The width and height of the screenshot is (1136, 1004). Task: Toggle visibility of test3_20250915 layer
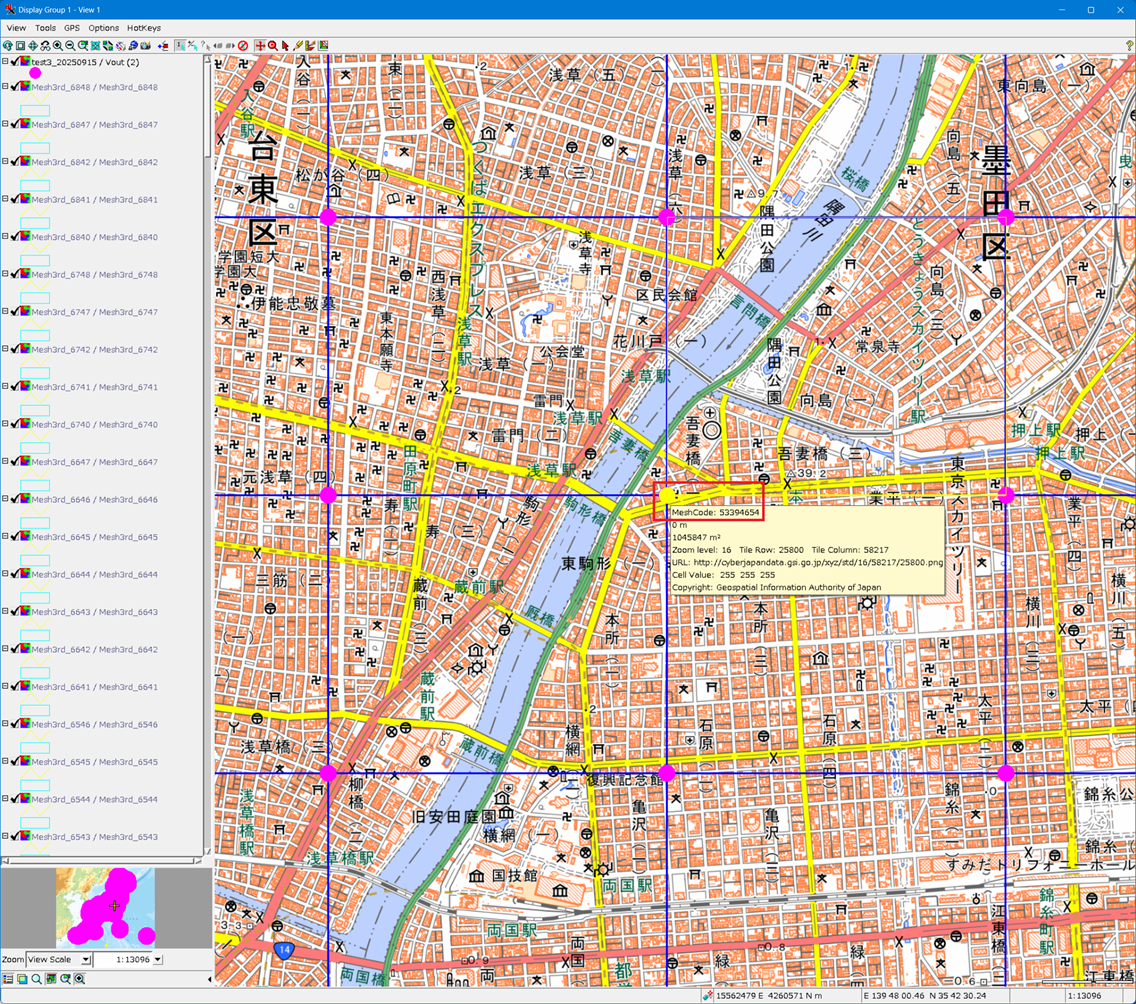tap(15, 62)
